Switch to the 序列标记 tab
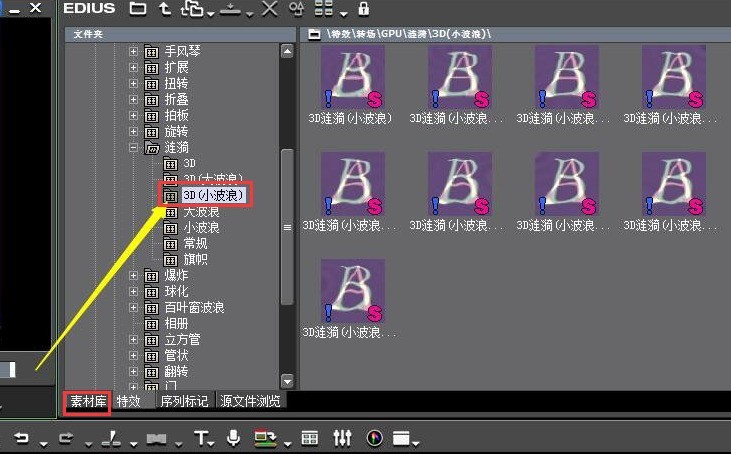The width and height of the screenshot is (731, 454). tap(184, 401)
